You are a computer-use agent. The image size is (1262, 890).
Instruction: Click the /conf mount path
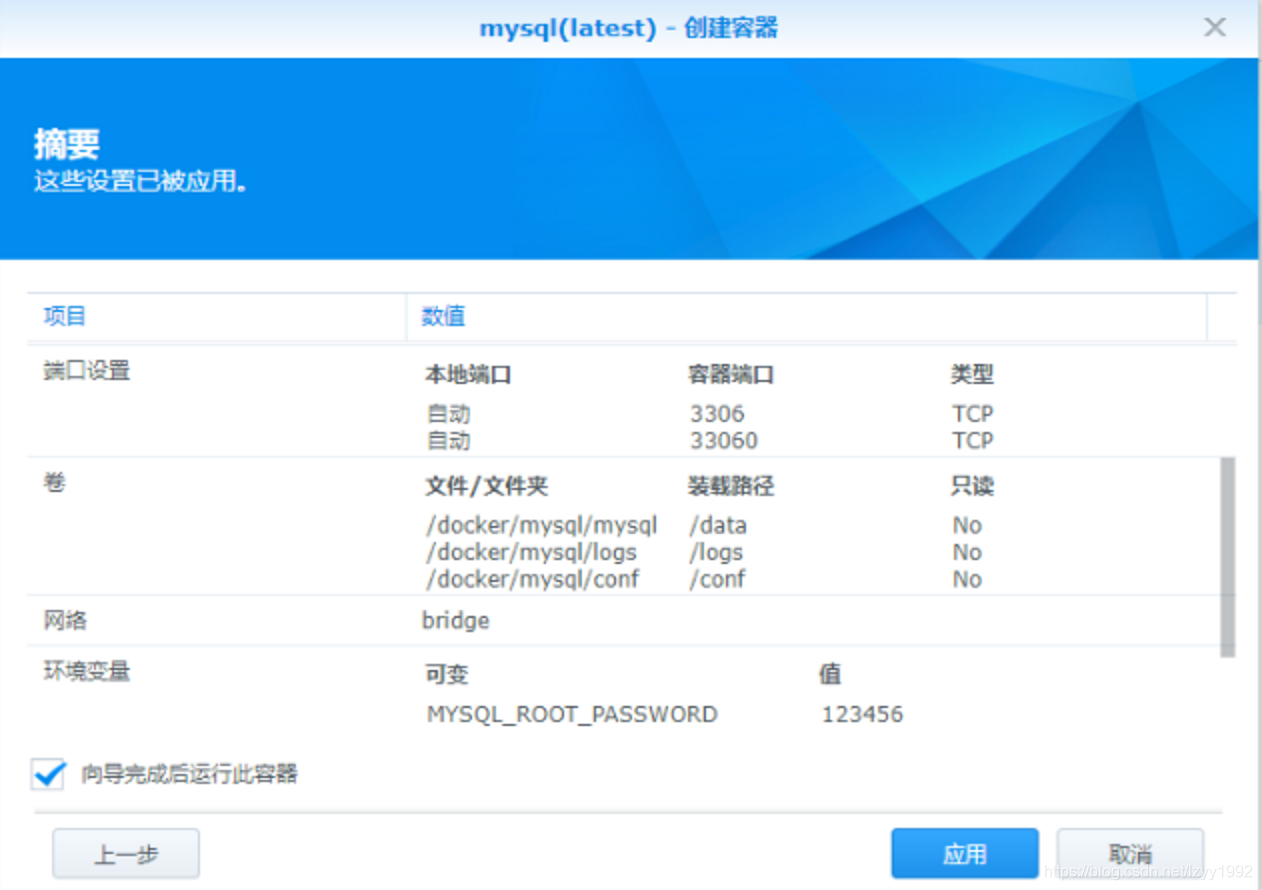coord(717,579)
